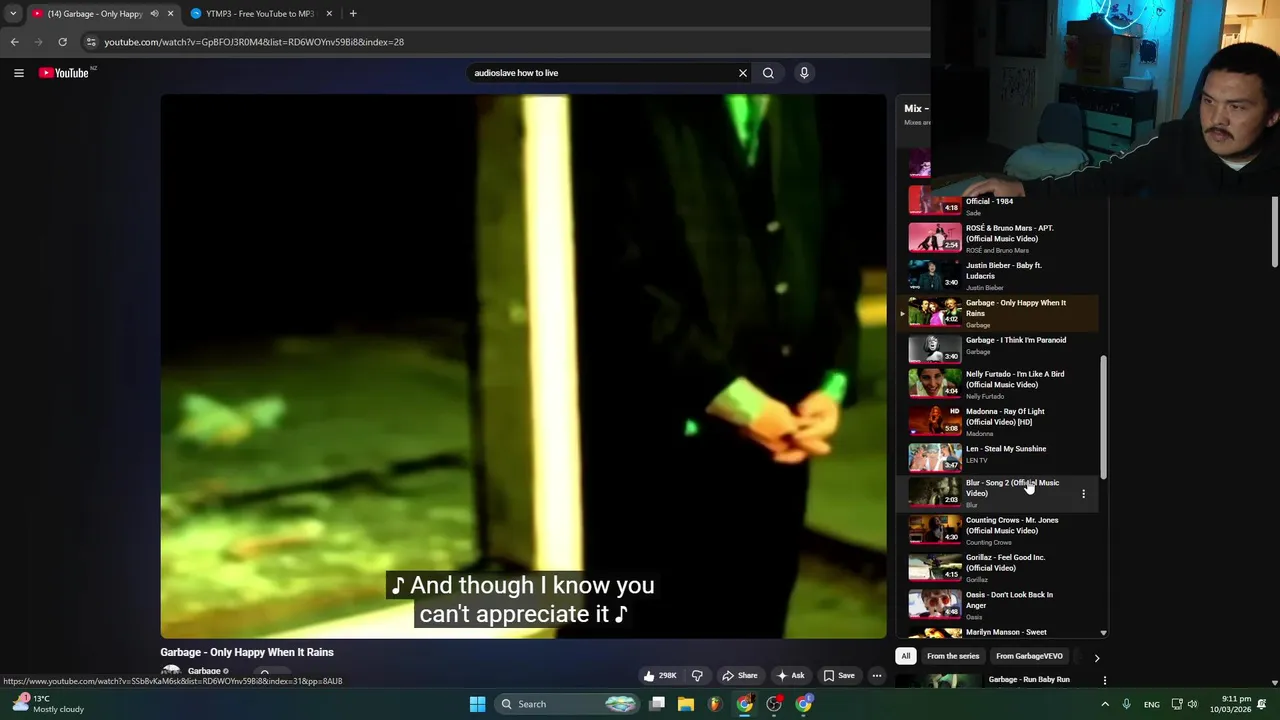Click video title Only Happy When It Rains
1280x720 pixels.
coord(247,652)
